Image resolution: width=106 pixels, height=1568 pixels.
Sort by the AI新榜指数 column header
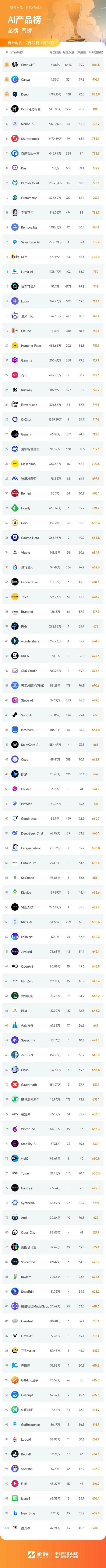[x=96, y=52]
